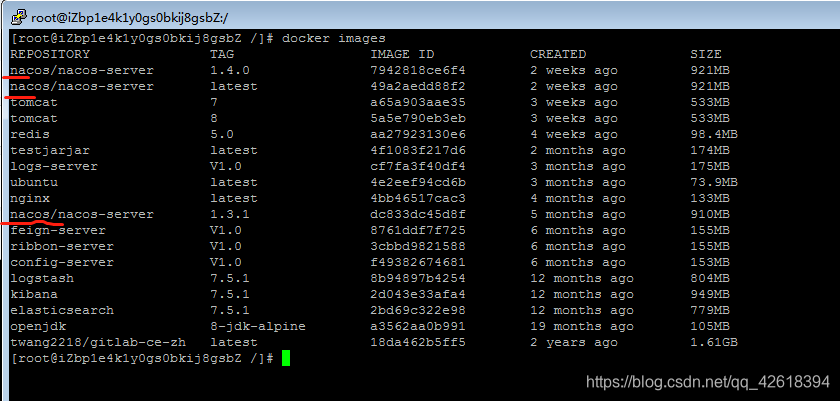Click the 779MB size value
The width and height of the screenshot is (840, 401).
tap(710, 311)
